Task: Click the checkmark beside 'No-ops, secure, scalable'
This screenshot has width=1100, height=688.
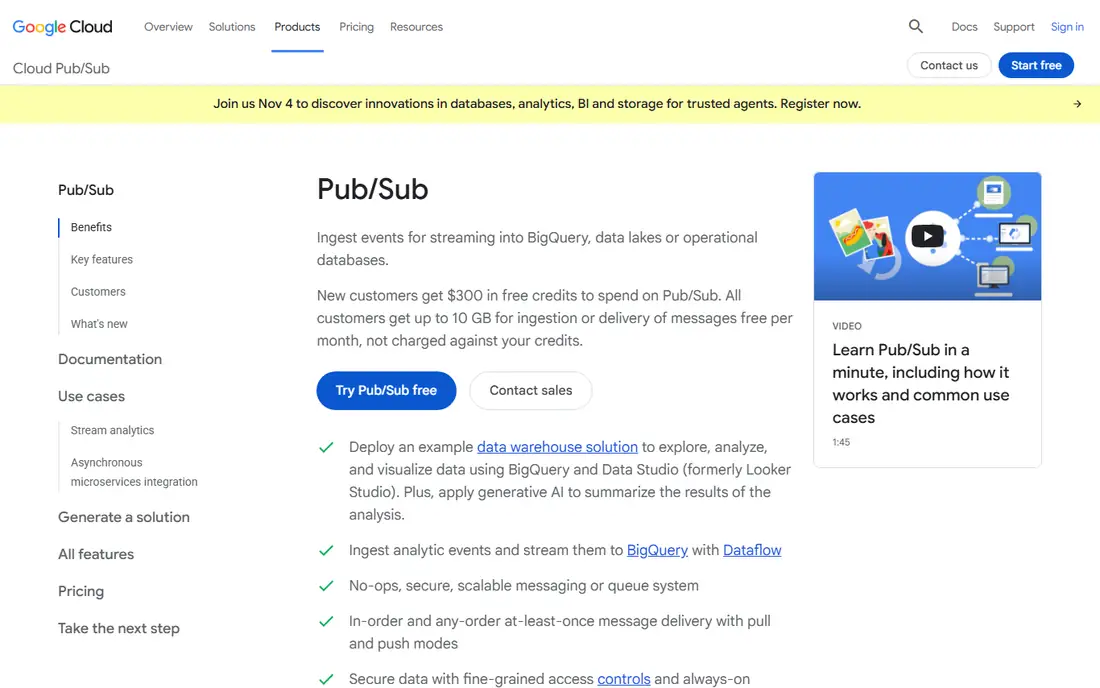Action: (326, 586)
